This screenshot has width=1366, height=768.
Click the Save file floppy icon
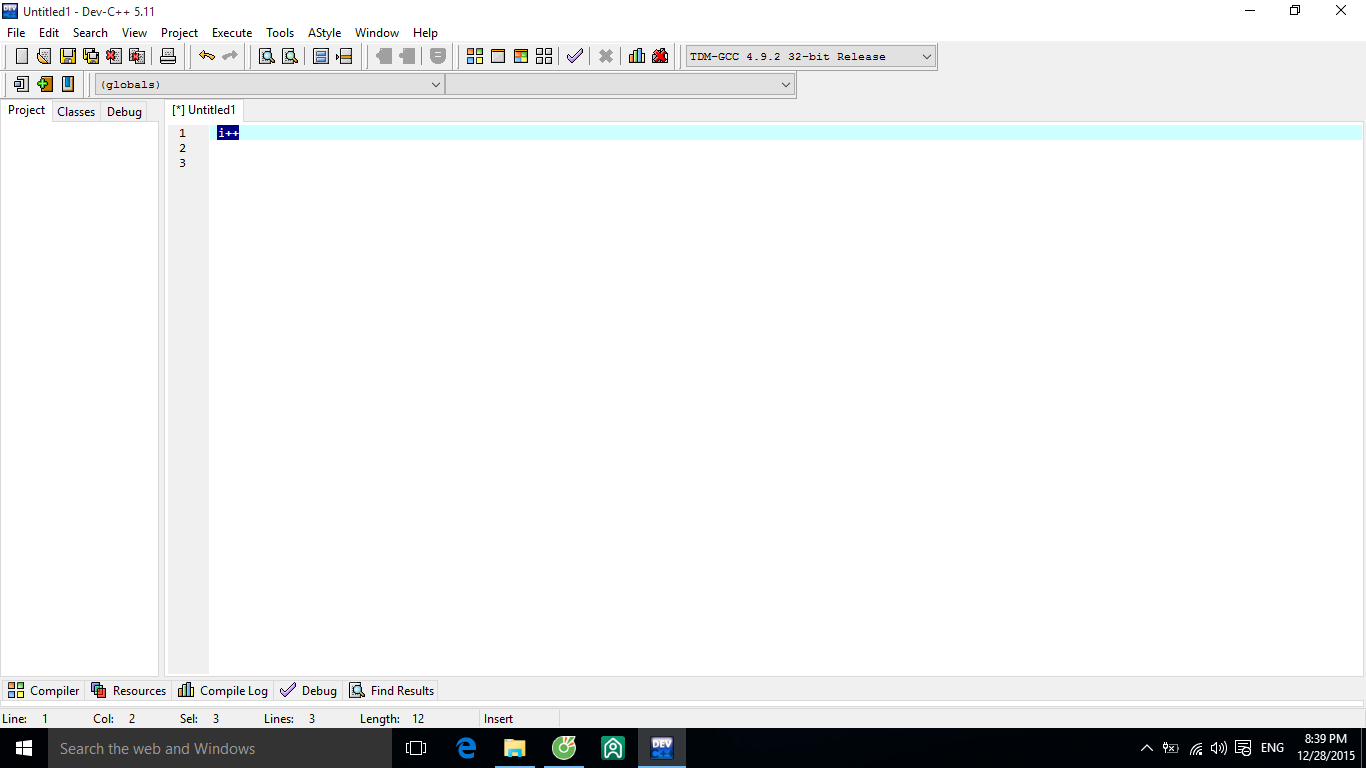pos(68,56)
